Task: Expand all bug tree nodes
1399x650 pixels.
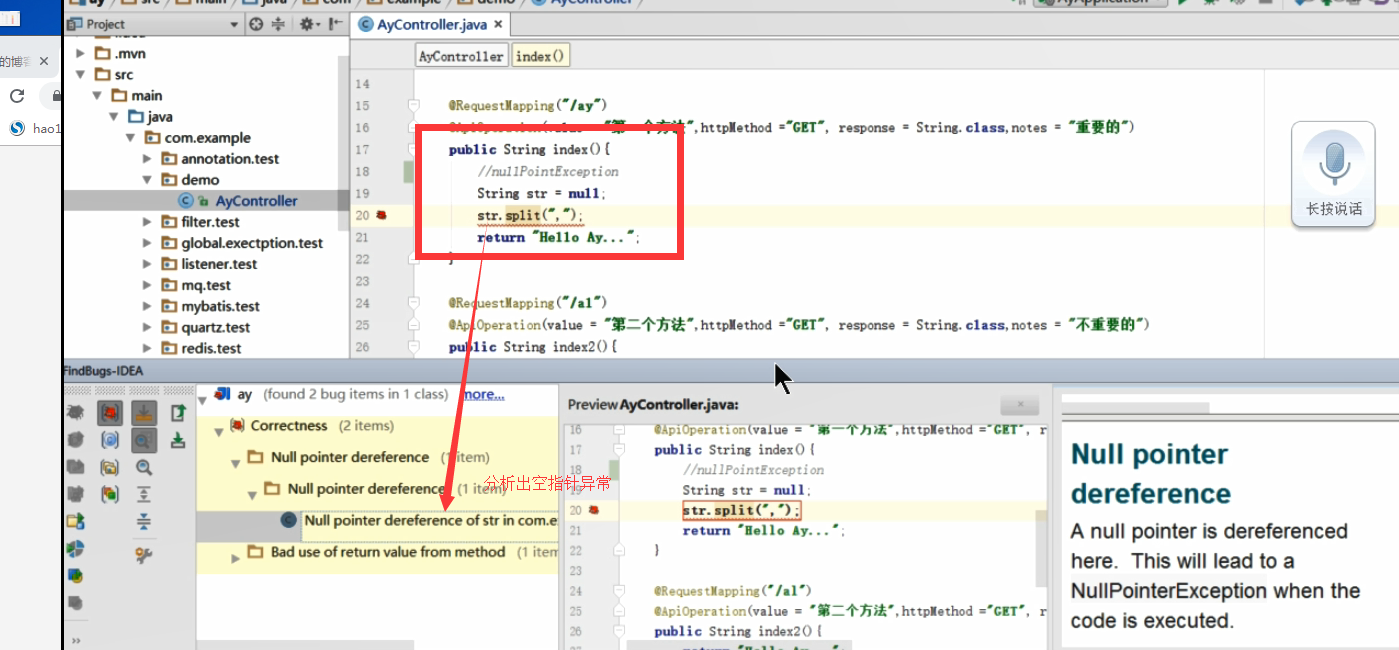Action: [x=144, y=494]
